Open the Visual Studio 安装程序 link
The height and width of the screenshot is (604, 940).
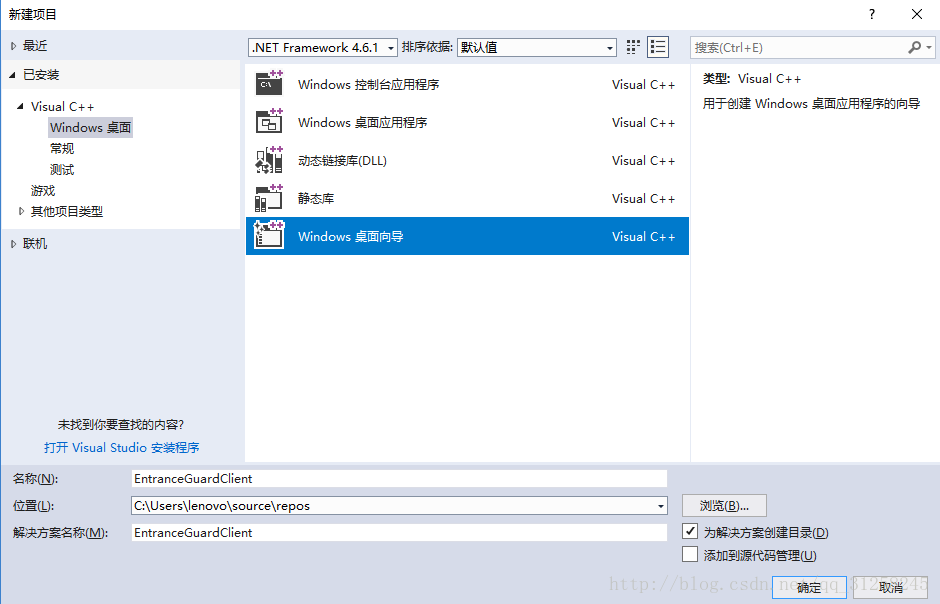pos(123,448)
